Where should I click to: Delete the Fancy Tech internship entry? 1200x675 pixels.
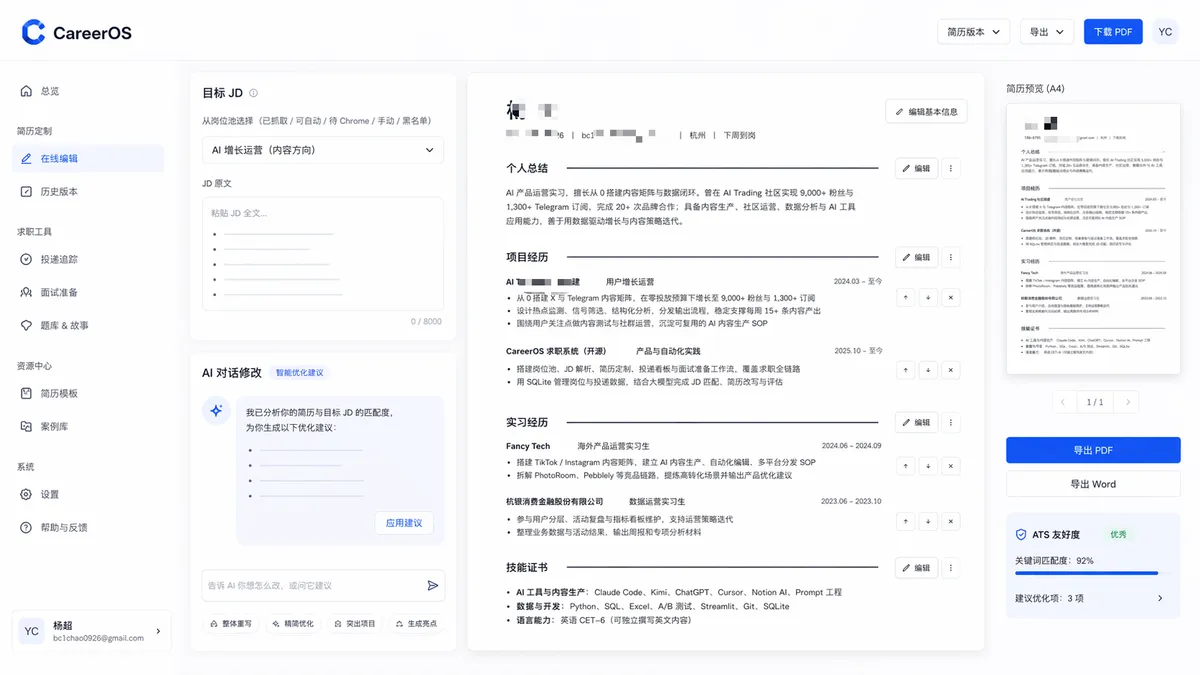point(950,465)
